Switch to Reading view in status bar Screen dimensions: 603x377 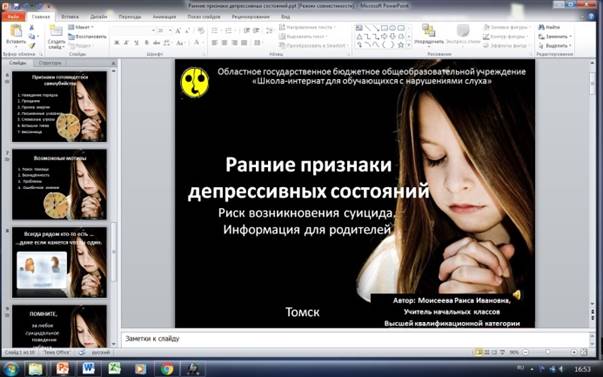[x=494, y=352]
